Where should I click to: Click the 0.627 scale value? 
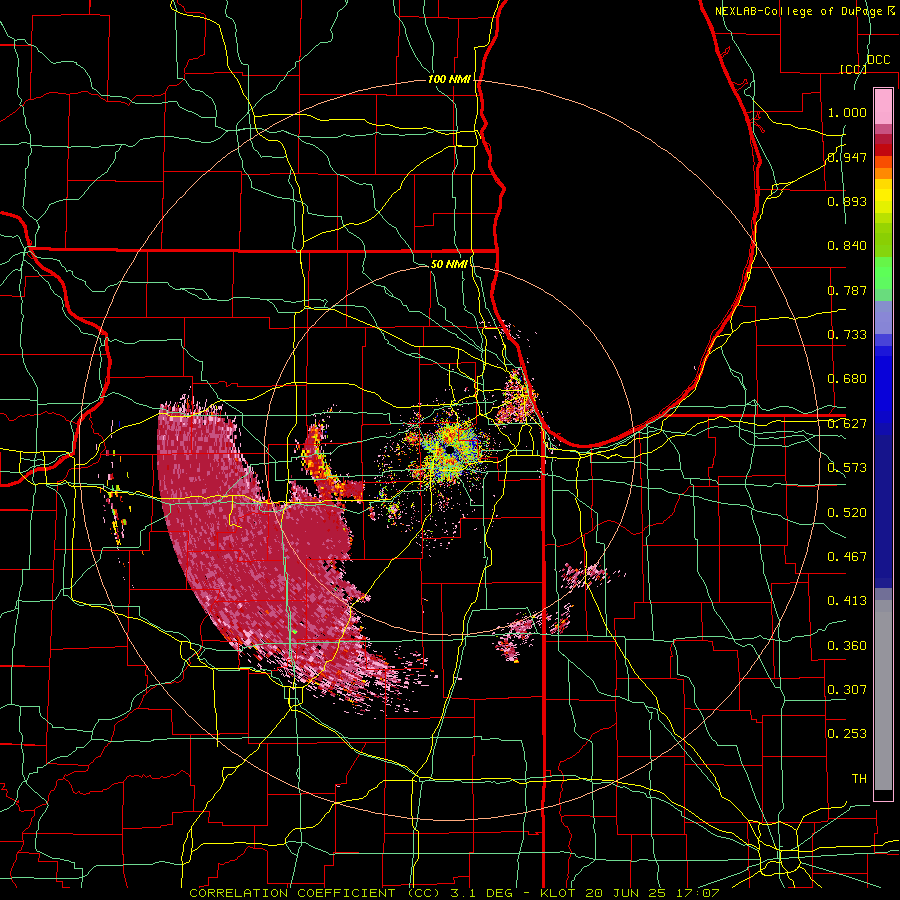847,423
